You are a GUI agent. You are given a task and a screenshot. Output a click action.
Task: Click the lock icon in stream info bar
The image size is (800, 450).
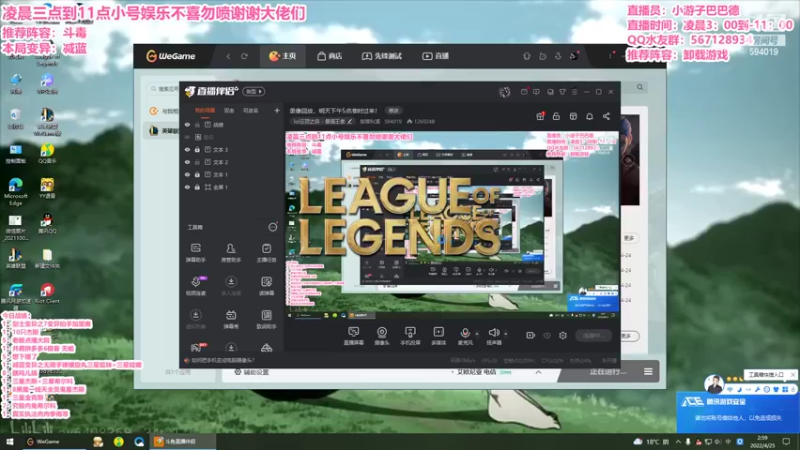pos(556,116)
